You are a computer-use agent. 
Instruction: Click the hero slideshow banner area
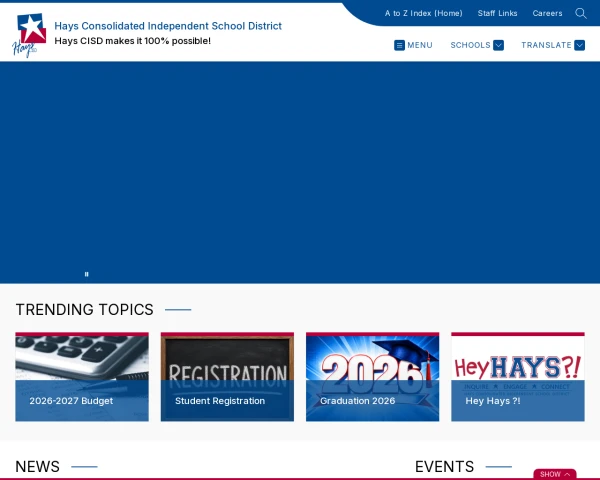(300, 172)
